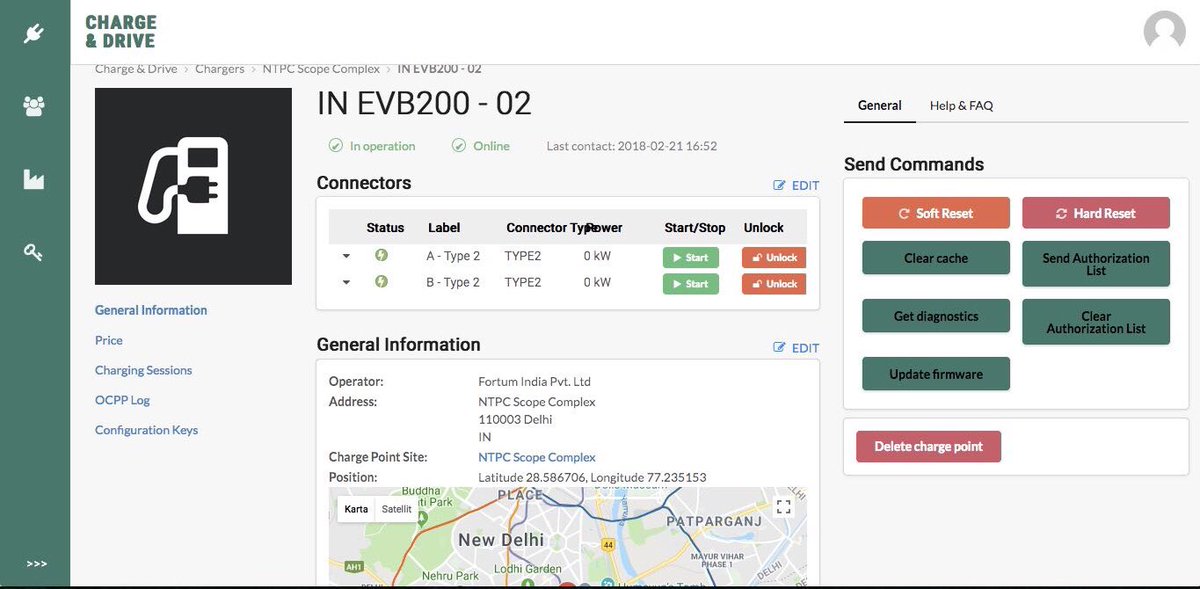Viewport: 1200px width, 589px height.
Task: Go to Chargers breadcrumb
Action: 220,69
